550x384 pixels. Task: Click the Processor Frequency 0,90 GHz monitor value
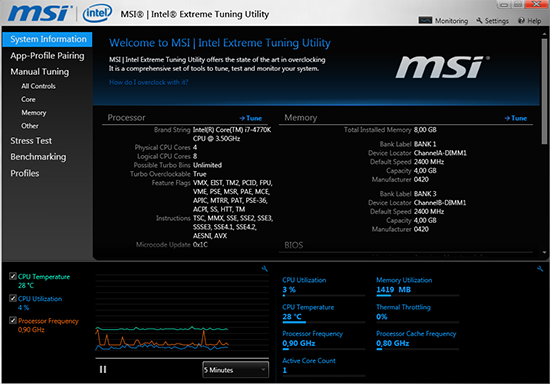299,343
